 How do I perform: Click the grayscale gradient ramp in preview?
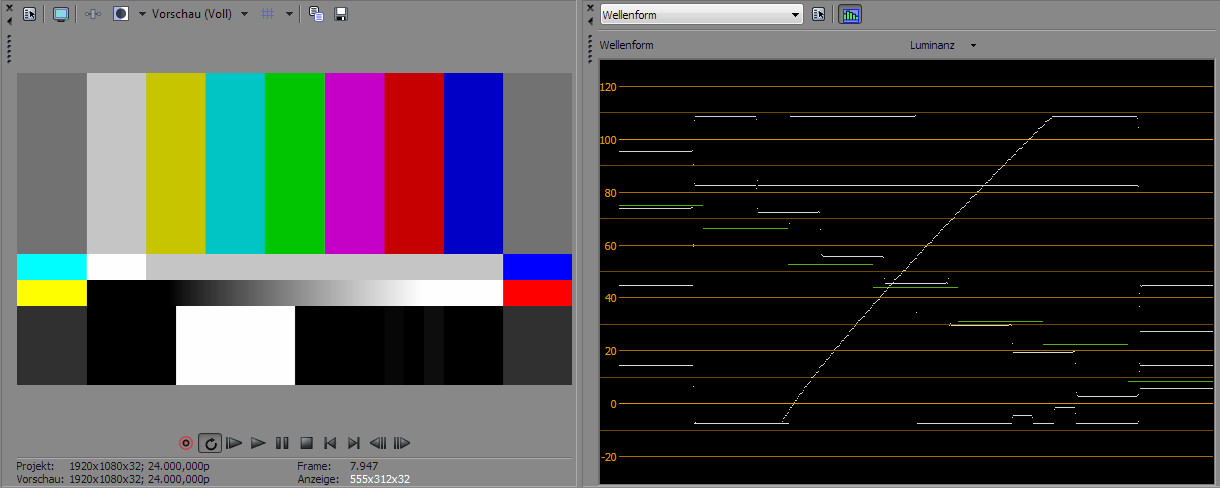tap(295, 292)
